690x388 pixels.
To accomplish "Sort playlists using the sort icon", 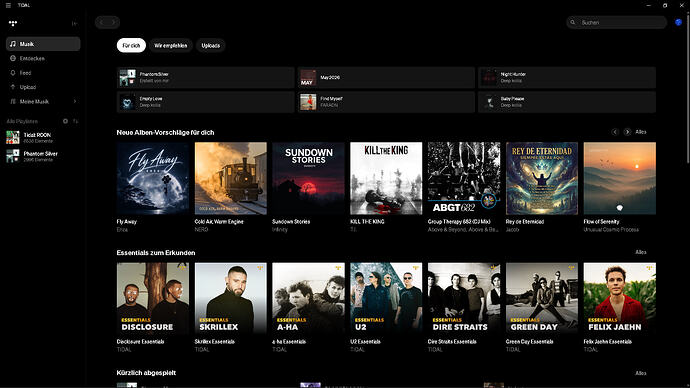I will point(75,121).
